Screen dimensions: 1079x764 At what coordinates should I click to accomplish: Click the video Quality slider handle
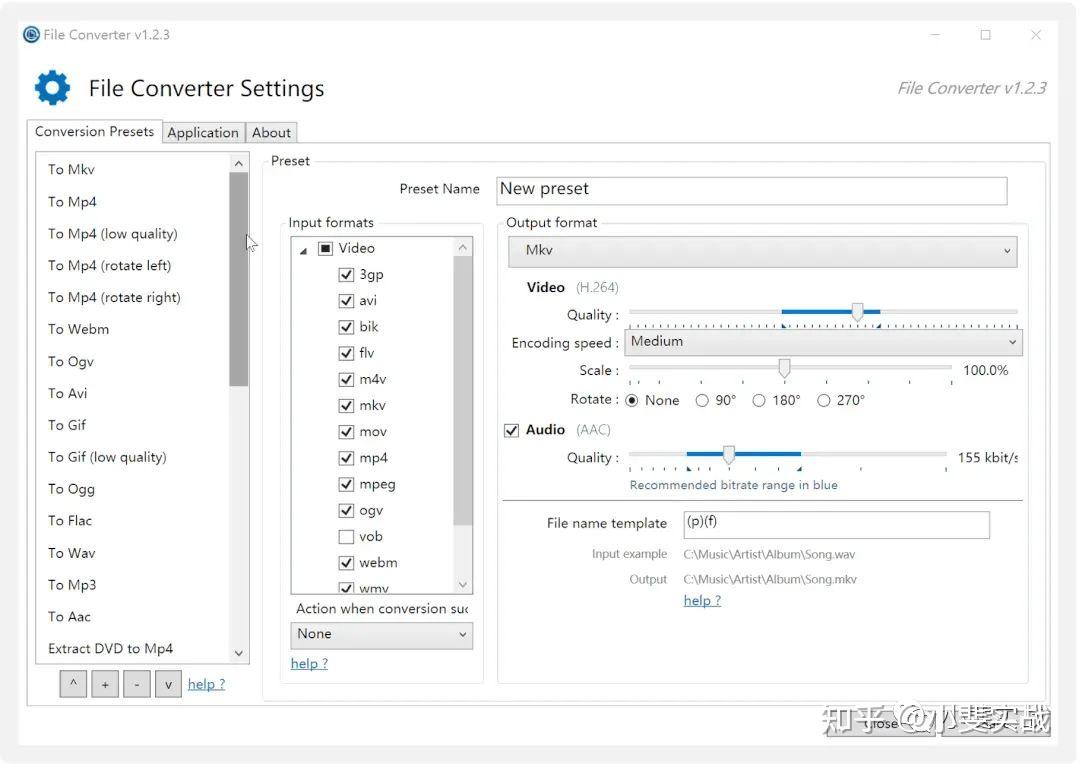(857, 312)
